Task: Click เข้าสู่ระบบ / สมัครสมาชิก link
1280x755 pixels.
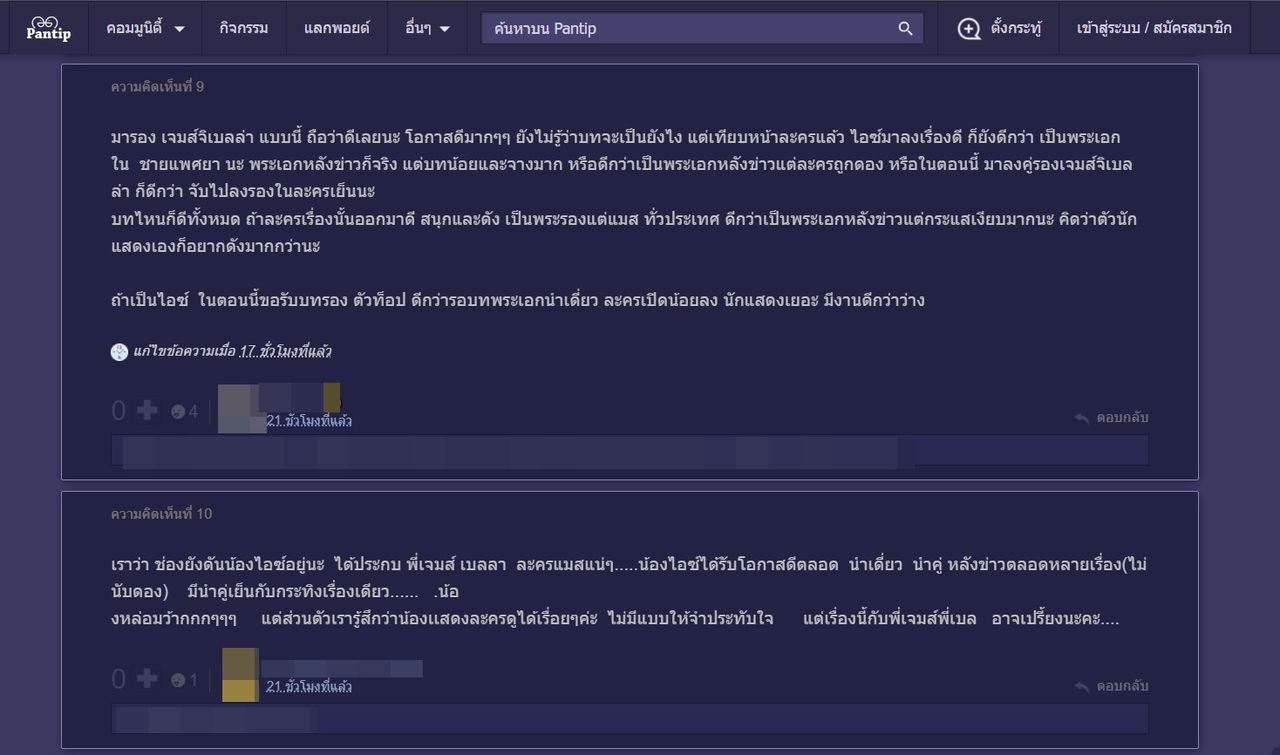Action: coord(1154,29)
